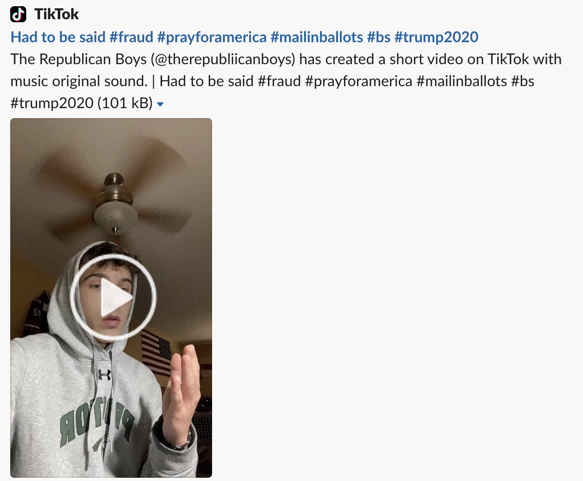Click the @therepubliicanboys handle in the description

click(223, 59)
